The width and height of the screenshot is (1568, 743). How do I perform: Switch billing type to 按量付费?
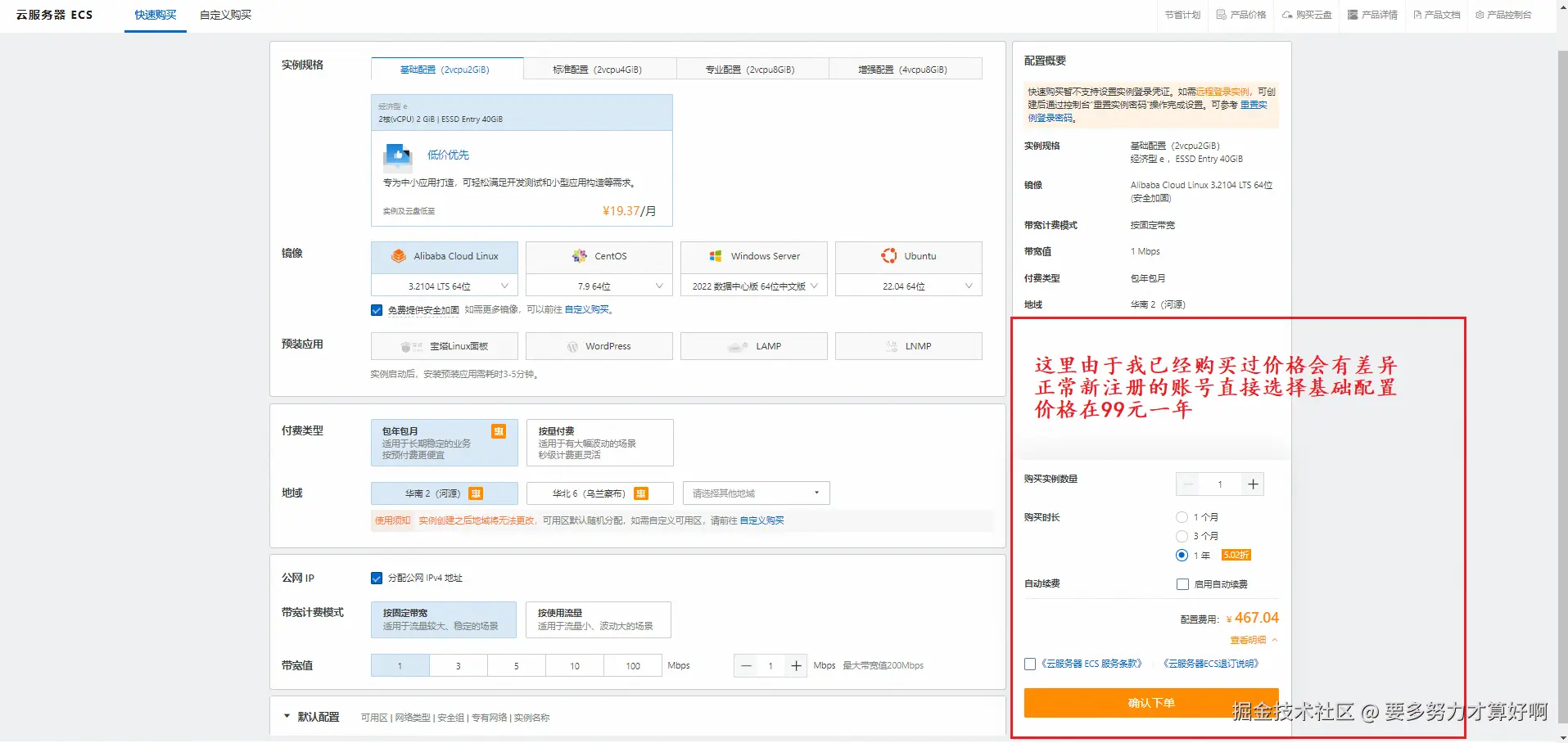coord(600,443)
